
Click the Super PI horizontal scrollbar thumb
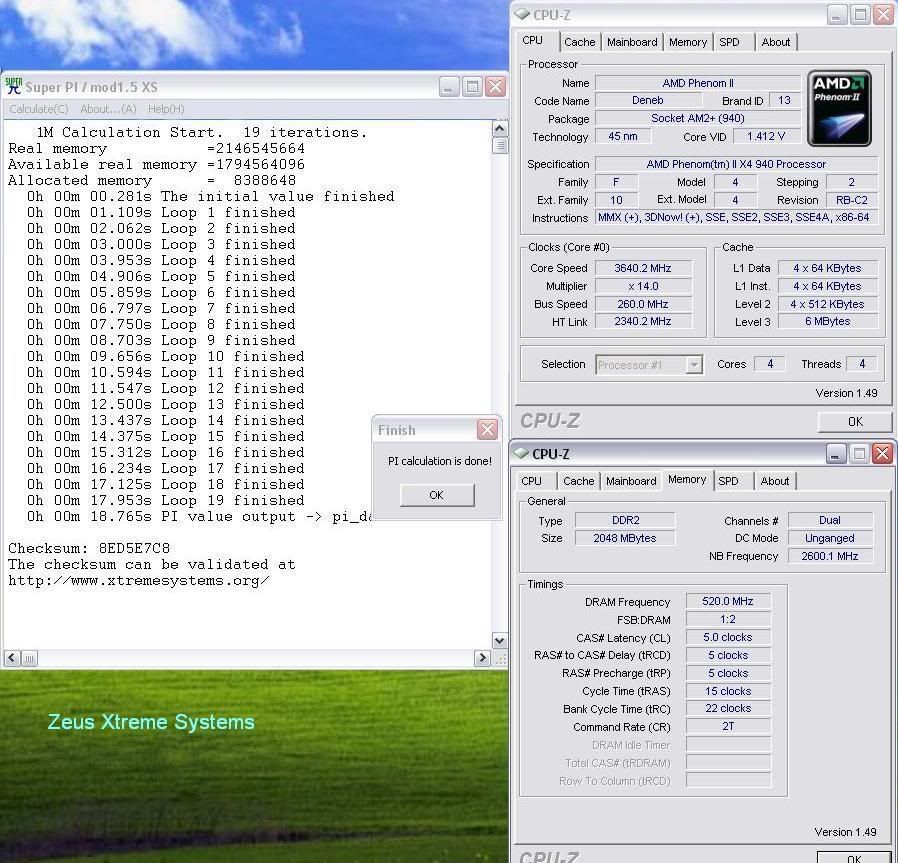tap(29, 659)
